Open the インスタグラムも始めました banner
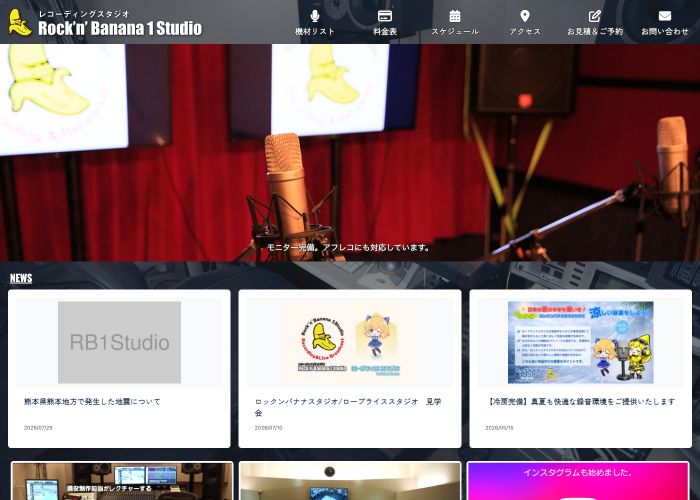The image size is (700, 500). [x=578, y=481]
